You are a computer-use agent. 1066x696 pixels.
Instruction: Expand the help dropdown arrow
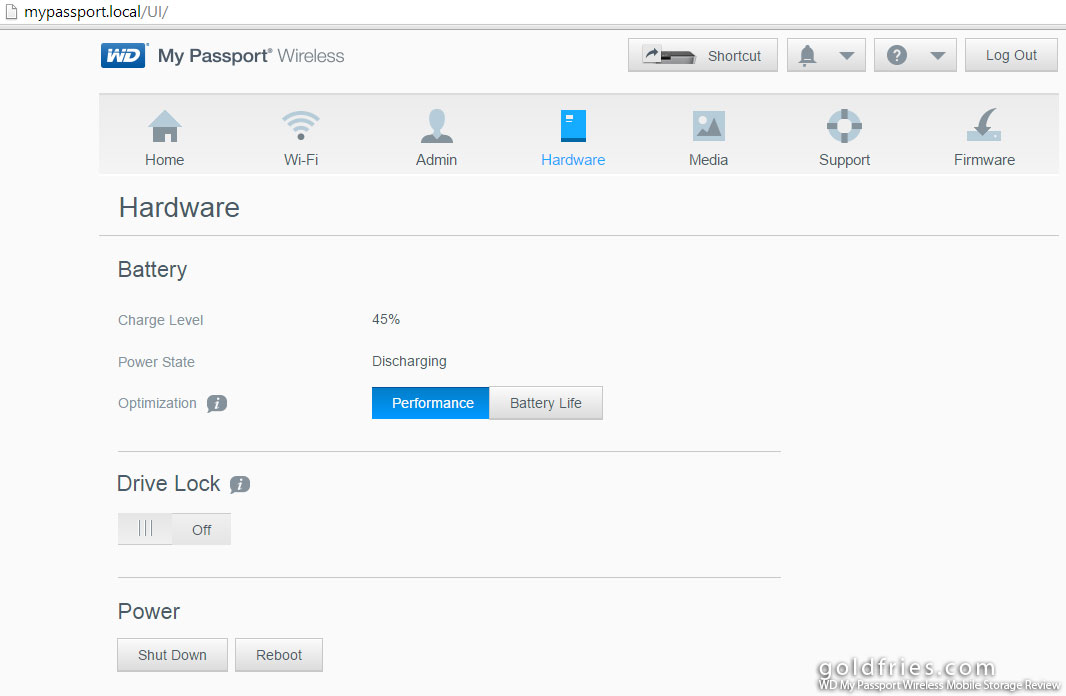(938, 56)
